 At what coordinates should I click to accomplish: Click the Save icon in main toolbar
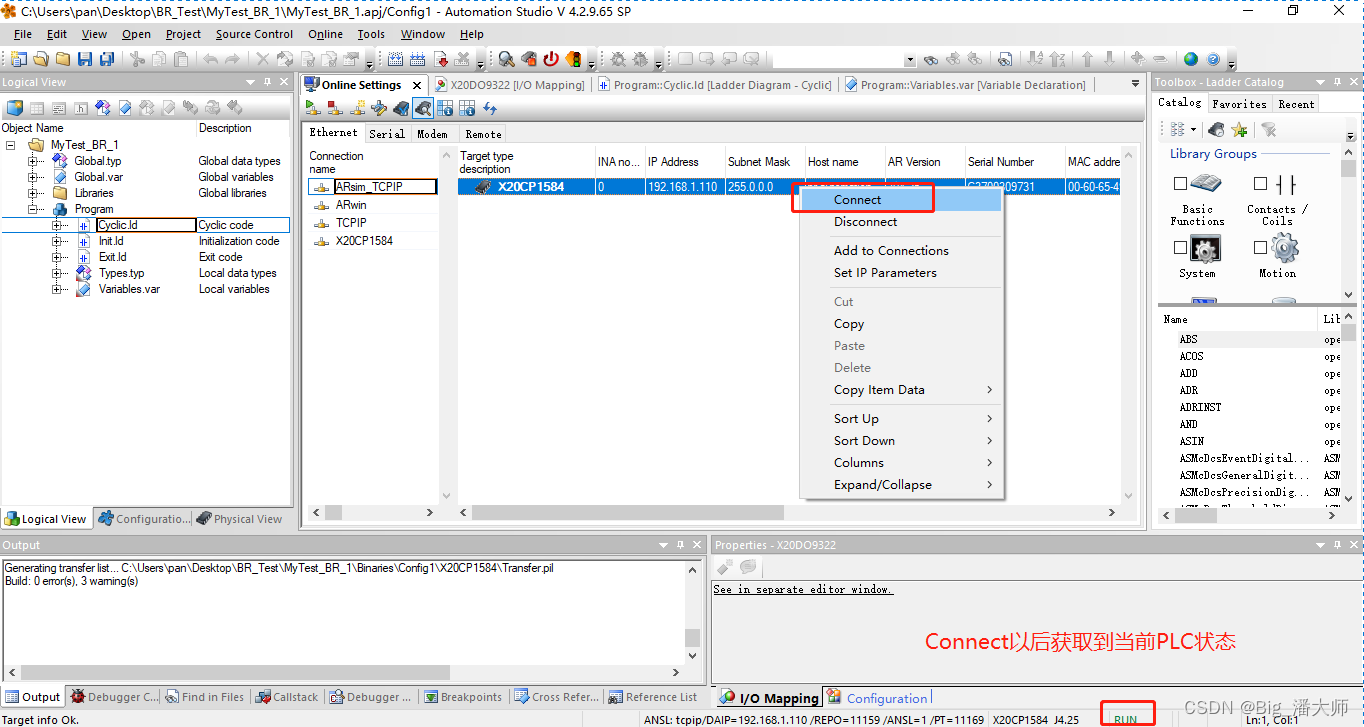85,59
